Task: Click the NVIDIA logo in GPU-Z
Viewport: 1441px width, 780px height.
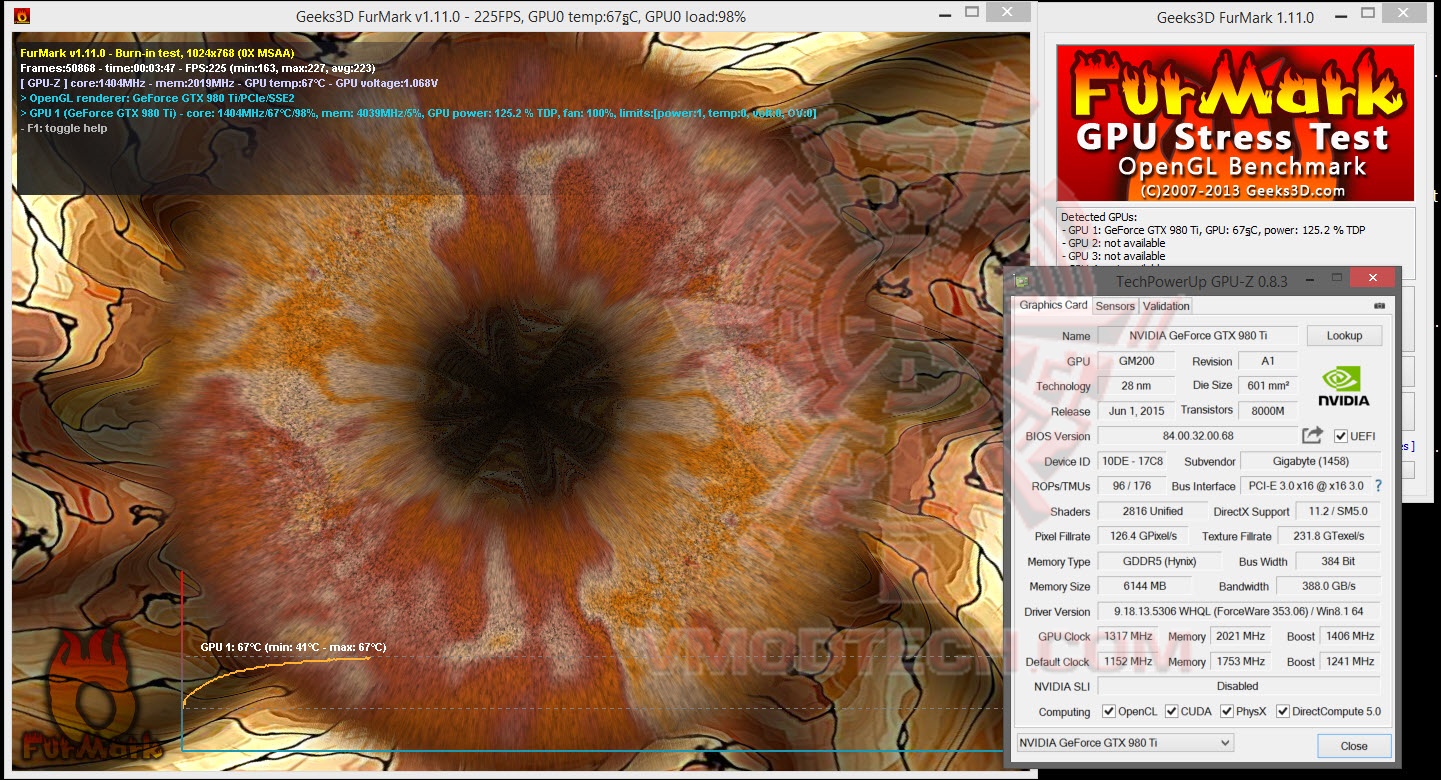Action: pyautogui.click(x=1343, y=385)
